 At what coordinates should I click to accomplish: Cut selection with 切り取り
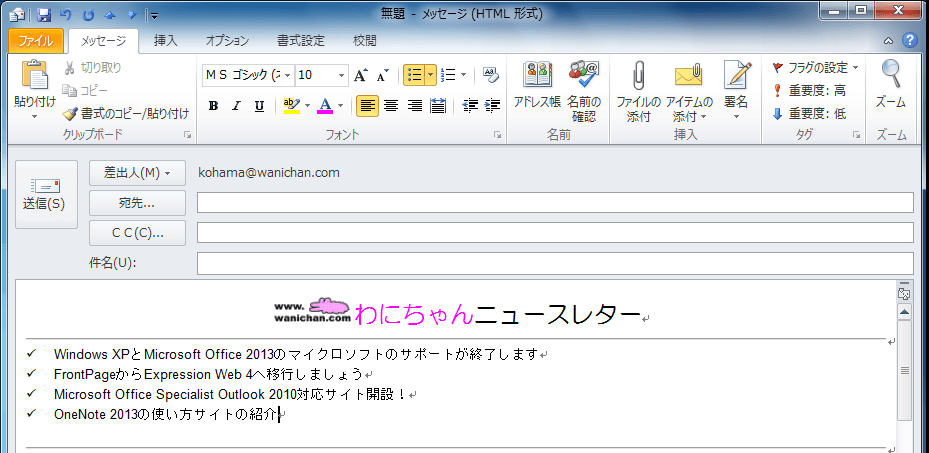coord(92,68)
